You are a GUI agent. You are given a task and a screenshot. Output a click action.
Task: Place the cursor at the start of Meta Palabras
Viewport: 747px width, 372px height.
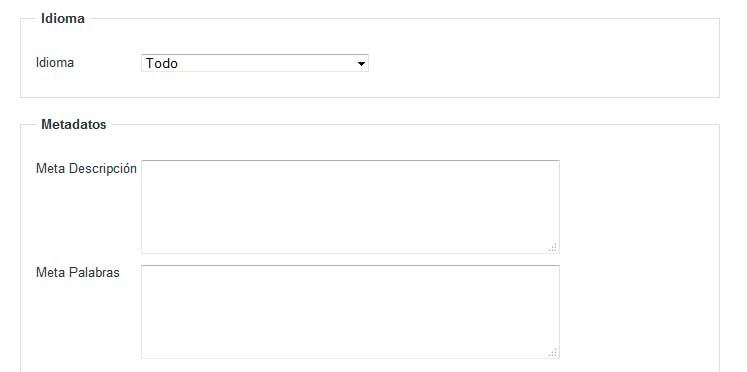pos(146,271)
